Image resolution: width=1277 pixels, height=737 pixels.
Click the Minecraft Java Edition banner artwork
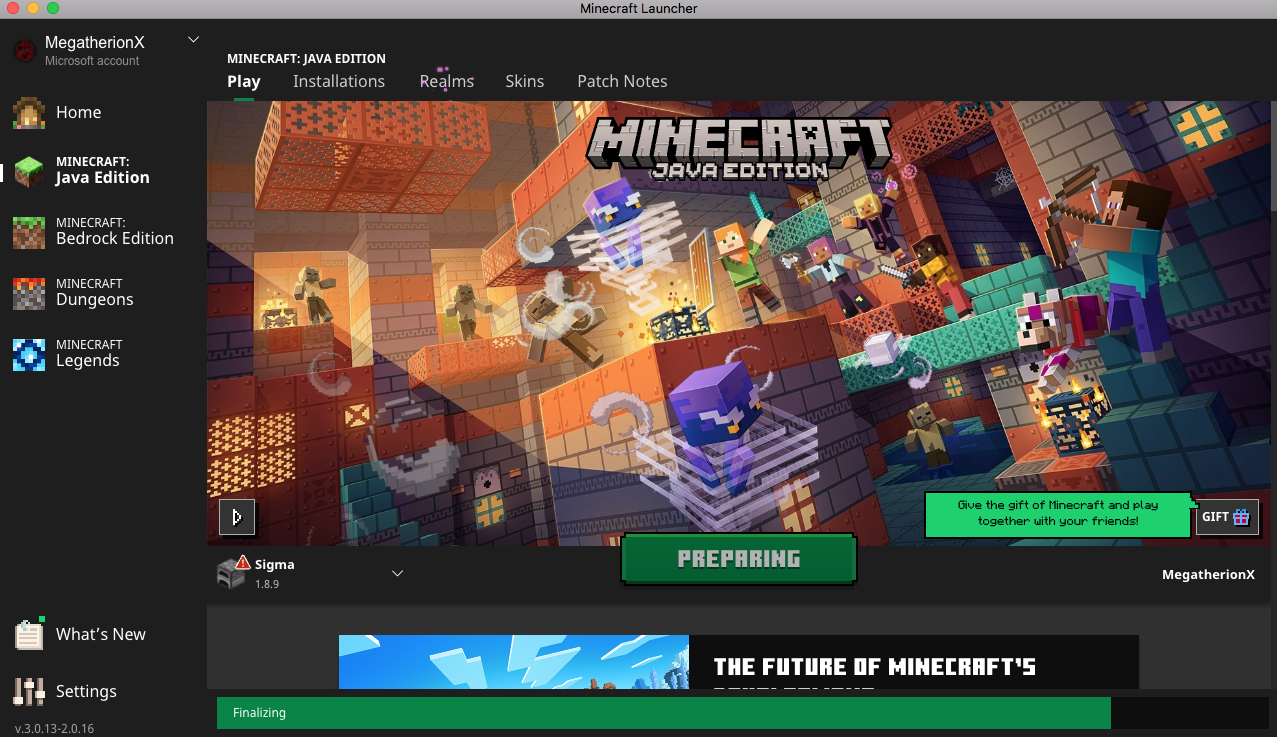tap(739, 323)
